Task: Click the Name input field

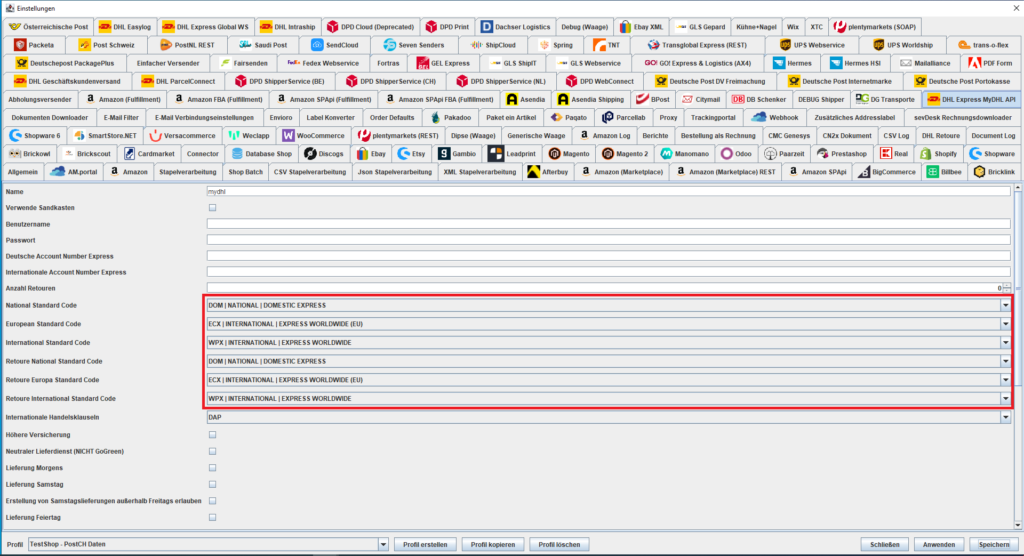Action: pos(609,192)
